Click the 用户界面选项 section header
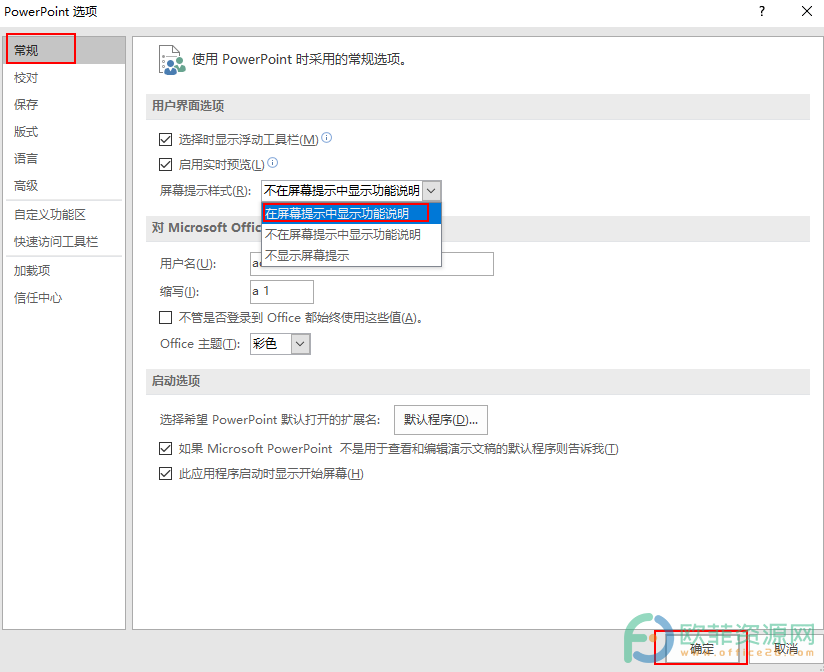The width and height of the screenshot is (824, 672). click(x=477, y=106)
